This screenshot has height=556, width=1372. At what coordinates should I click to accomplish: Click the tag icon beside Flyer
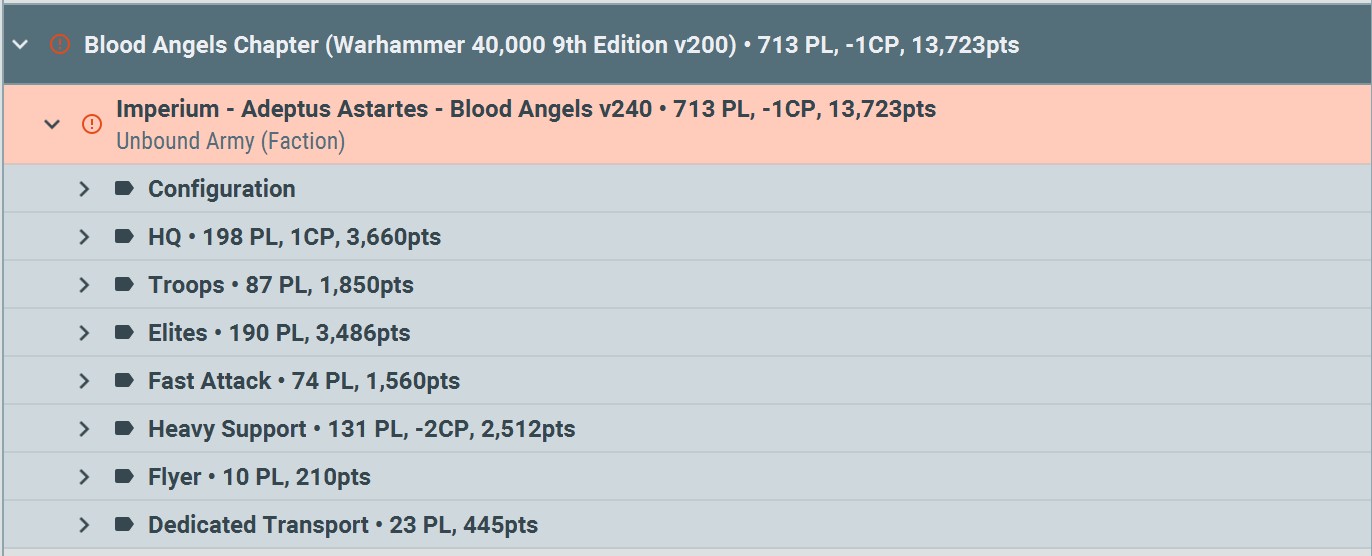[124, 477]
